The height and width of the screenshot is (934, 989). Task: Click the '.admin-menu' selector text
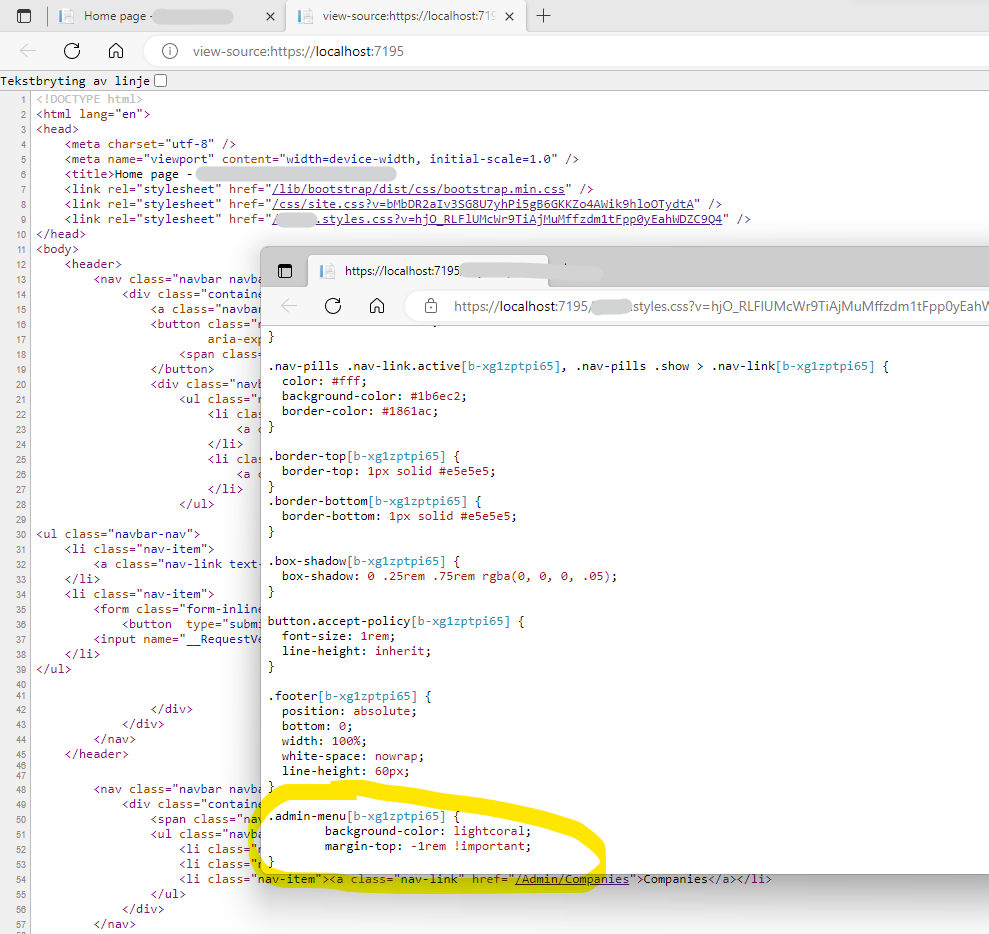pyautogui.click(x=307, y=816)
